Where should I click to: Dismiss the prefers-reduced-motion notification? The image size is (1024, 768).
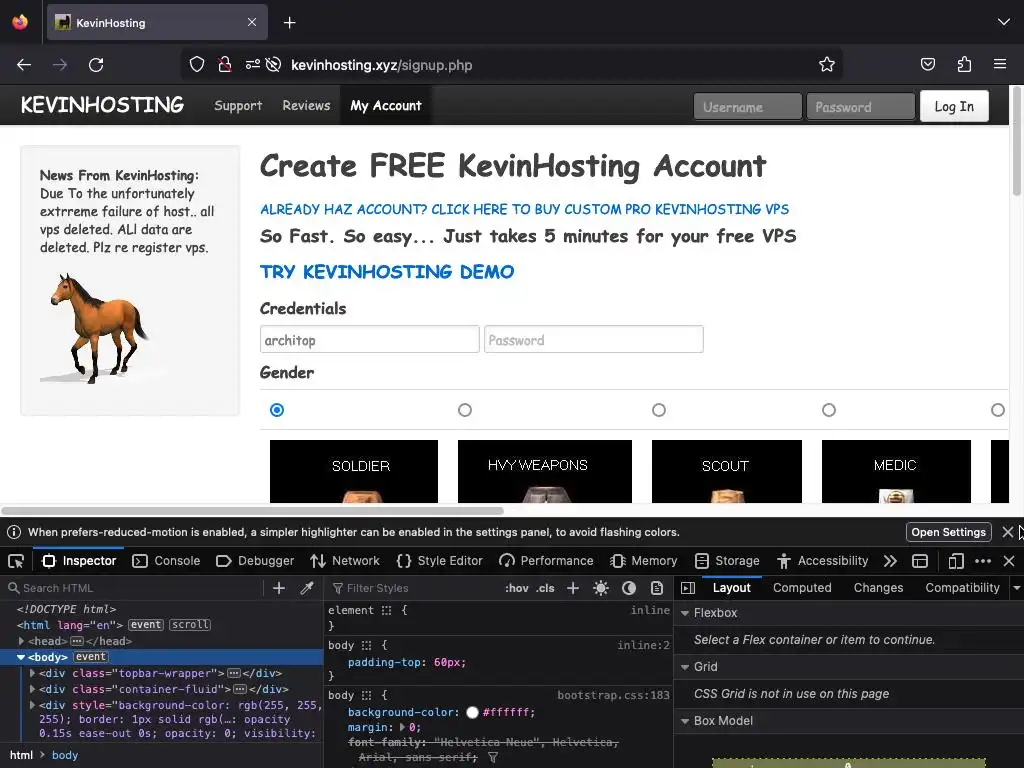pyautogui.click(x=1008, y=532)
